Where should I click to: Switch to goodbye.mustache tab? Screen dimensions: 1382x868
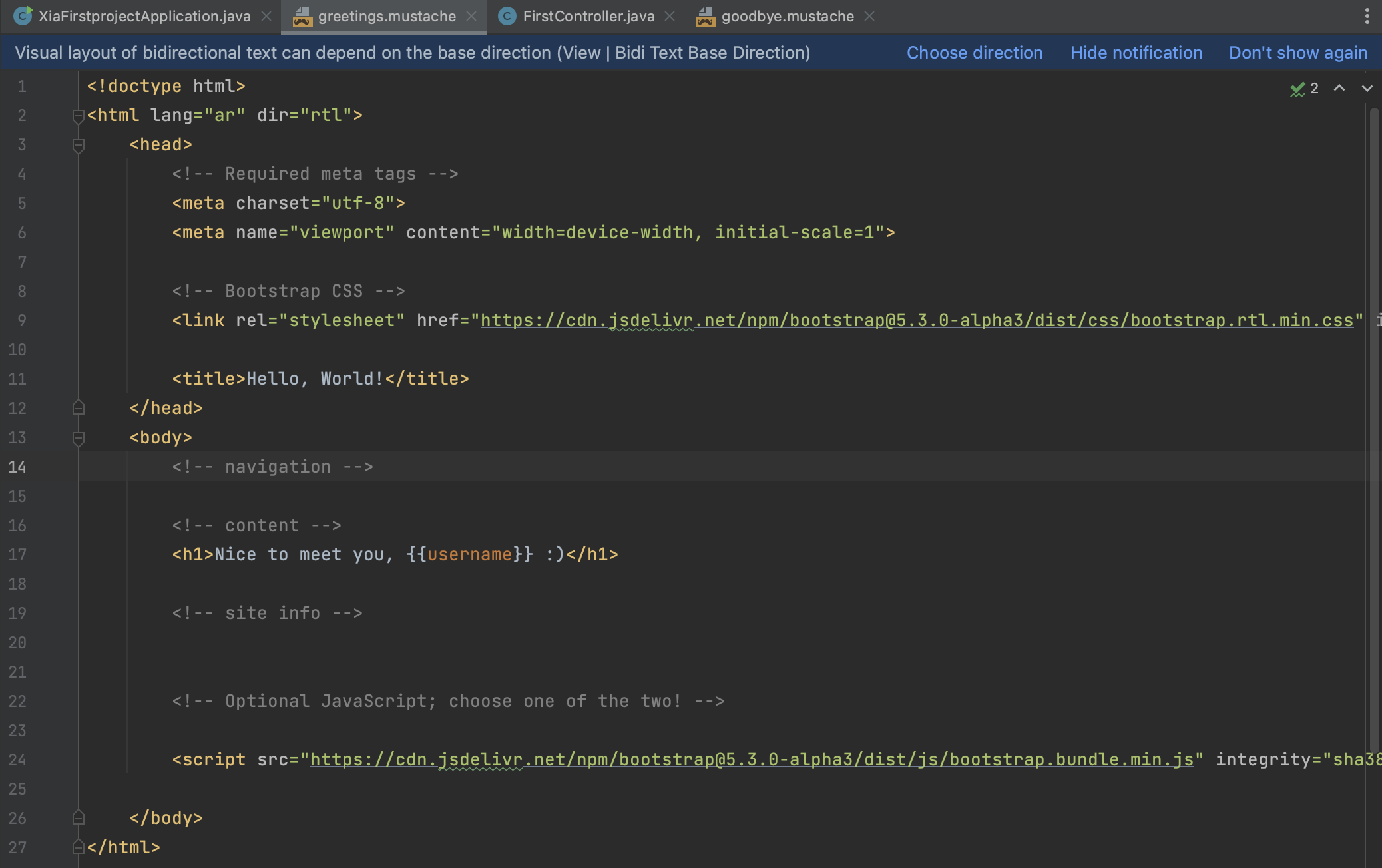click(787, 16)
